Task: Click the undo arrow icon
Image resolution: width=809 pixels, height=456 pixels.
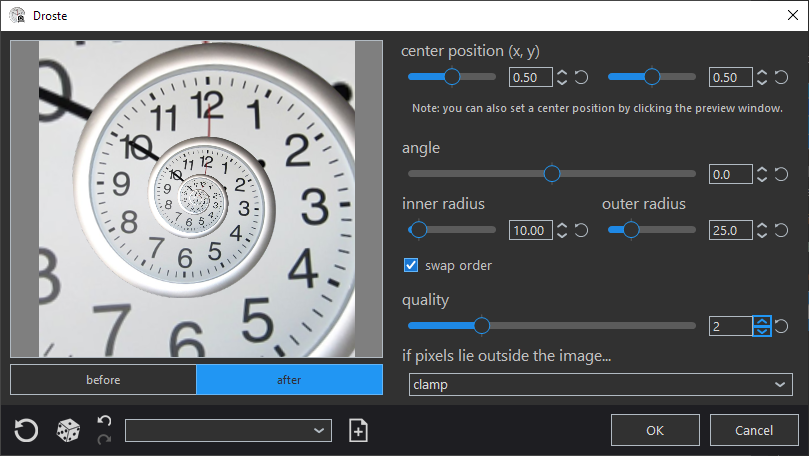Action: 104,421
